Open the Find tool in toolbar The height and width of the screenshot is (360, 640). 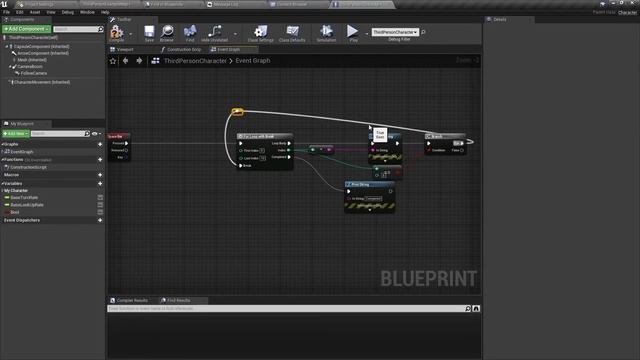[x=190, y=33]
